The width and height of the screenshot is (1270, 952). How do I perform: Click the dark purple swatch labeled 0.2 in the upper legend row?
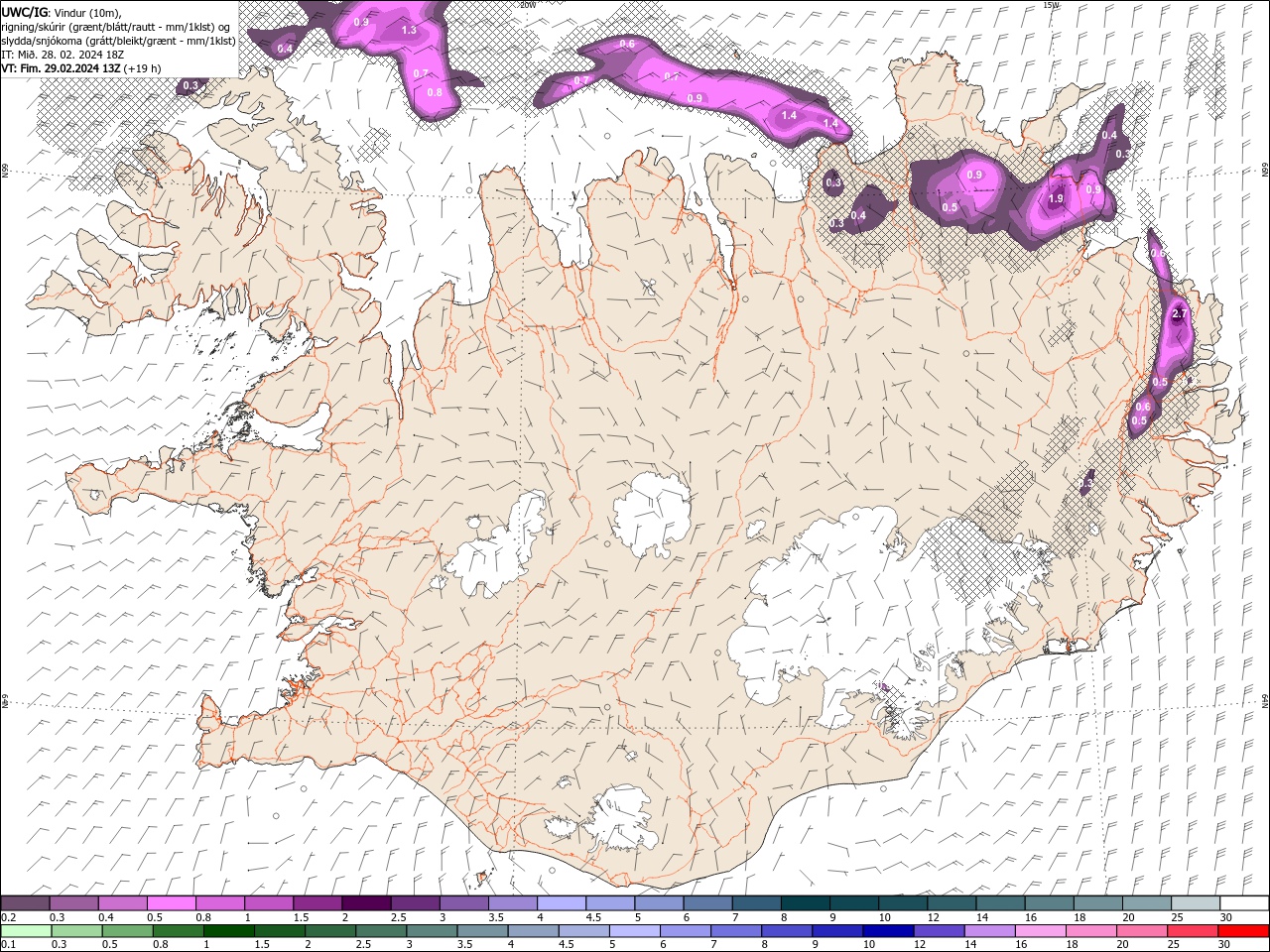pos(25,903)
